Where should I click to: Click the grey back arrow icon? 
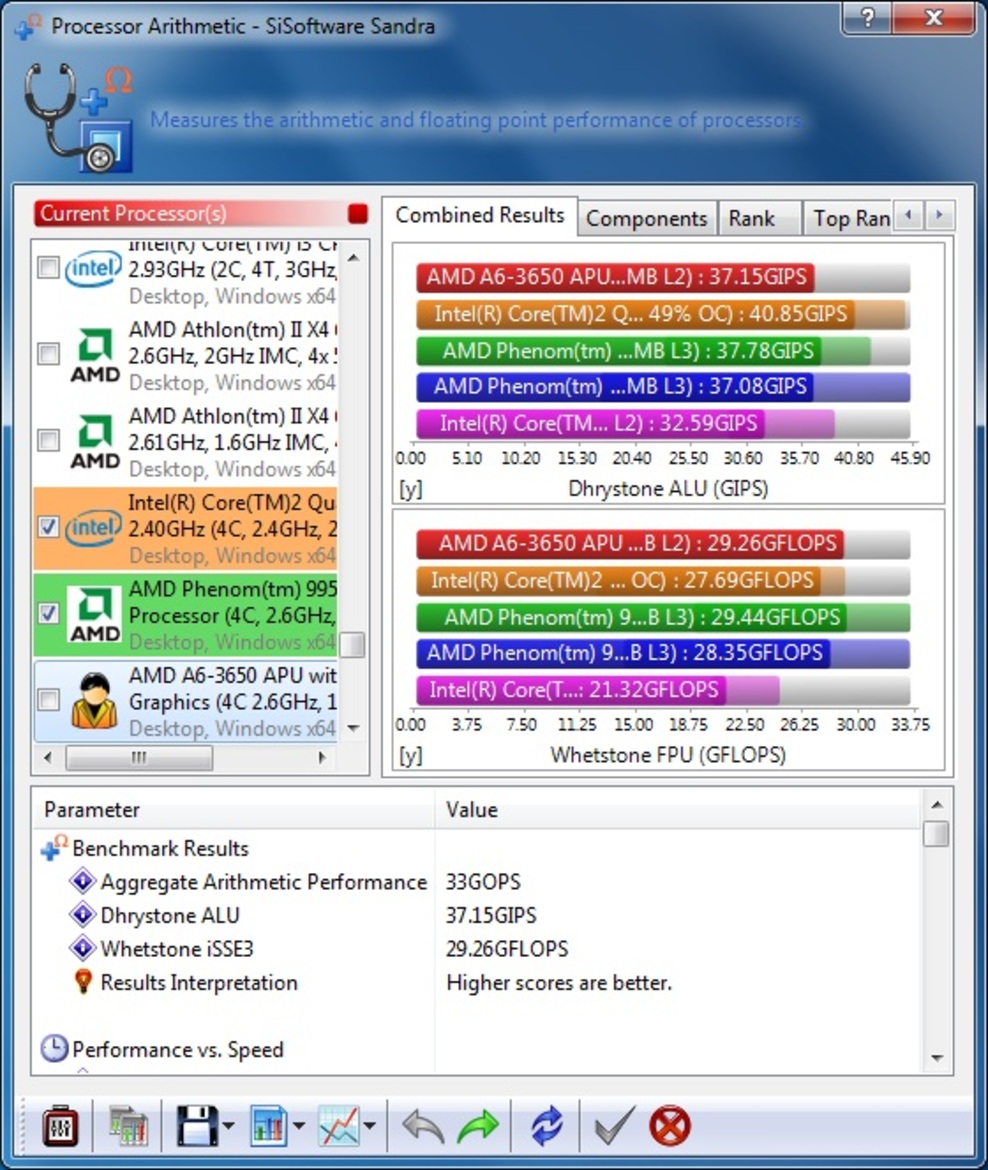(424, 1126)
